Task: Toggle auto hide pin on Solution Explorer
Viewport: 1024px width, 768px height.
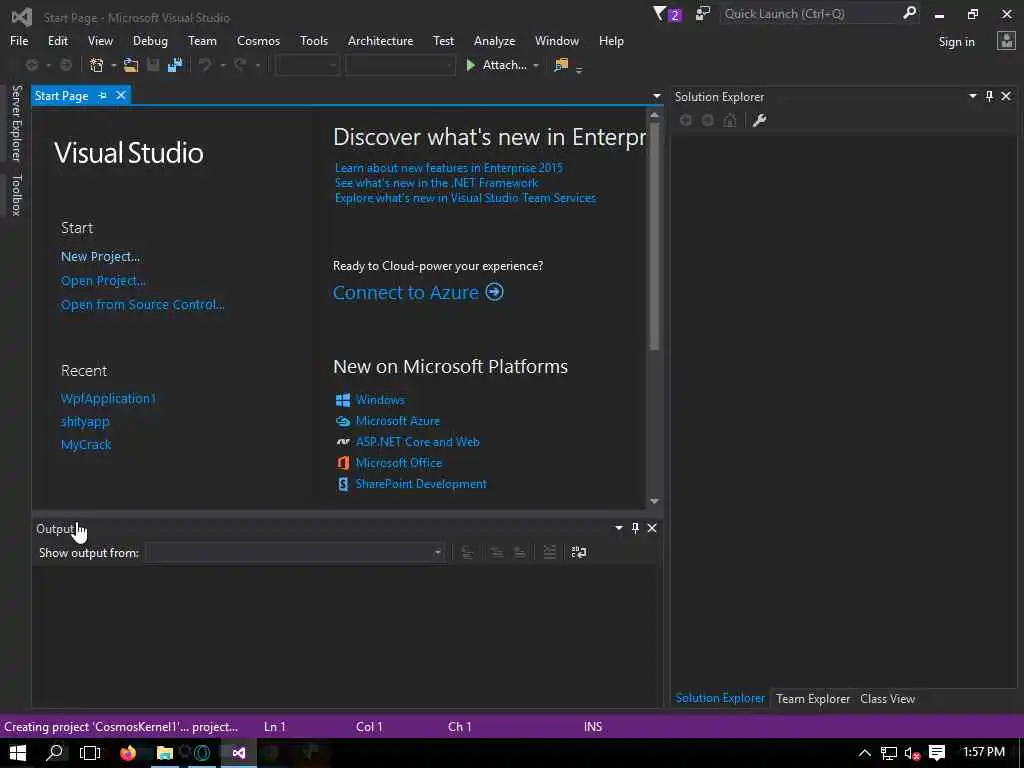Action: [x=989, y=96]
